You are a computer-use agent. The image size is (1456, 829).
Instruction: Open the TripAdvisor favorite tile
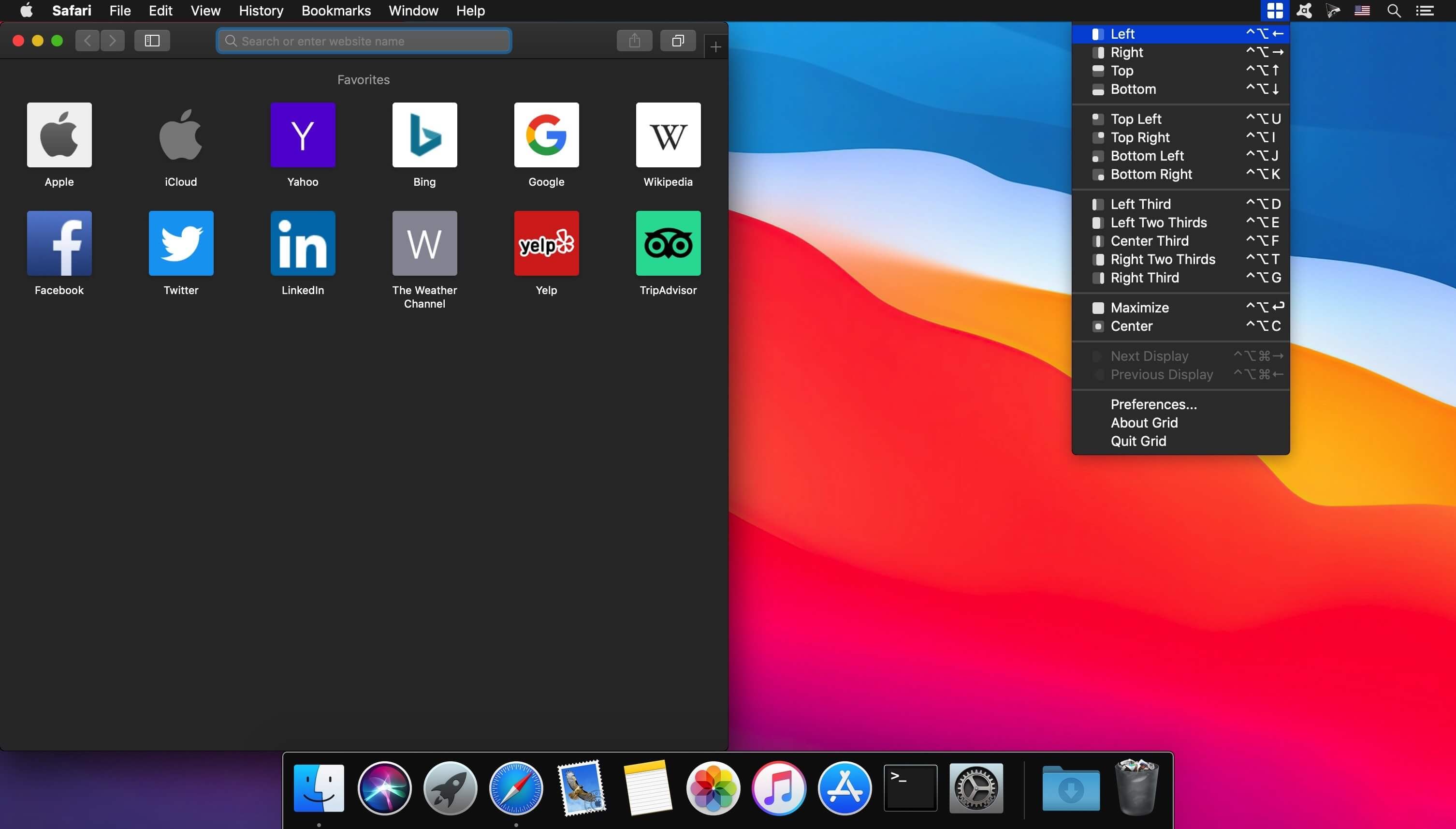tap(668, 244)
